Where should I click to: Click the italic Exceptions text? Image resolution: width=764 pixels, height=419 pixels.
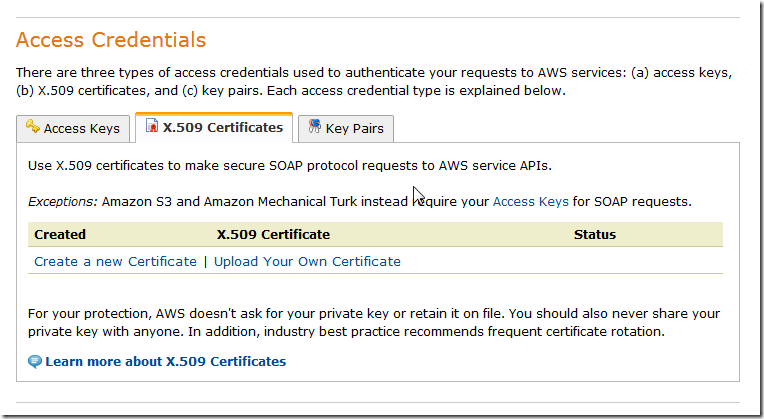[62, 201]
